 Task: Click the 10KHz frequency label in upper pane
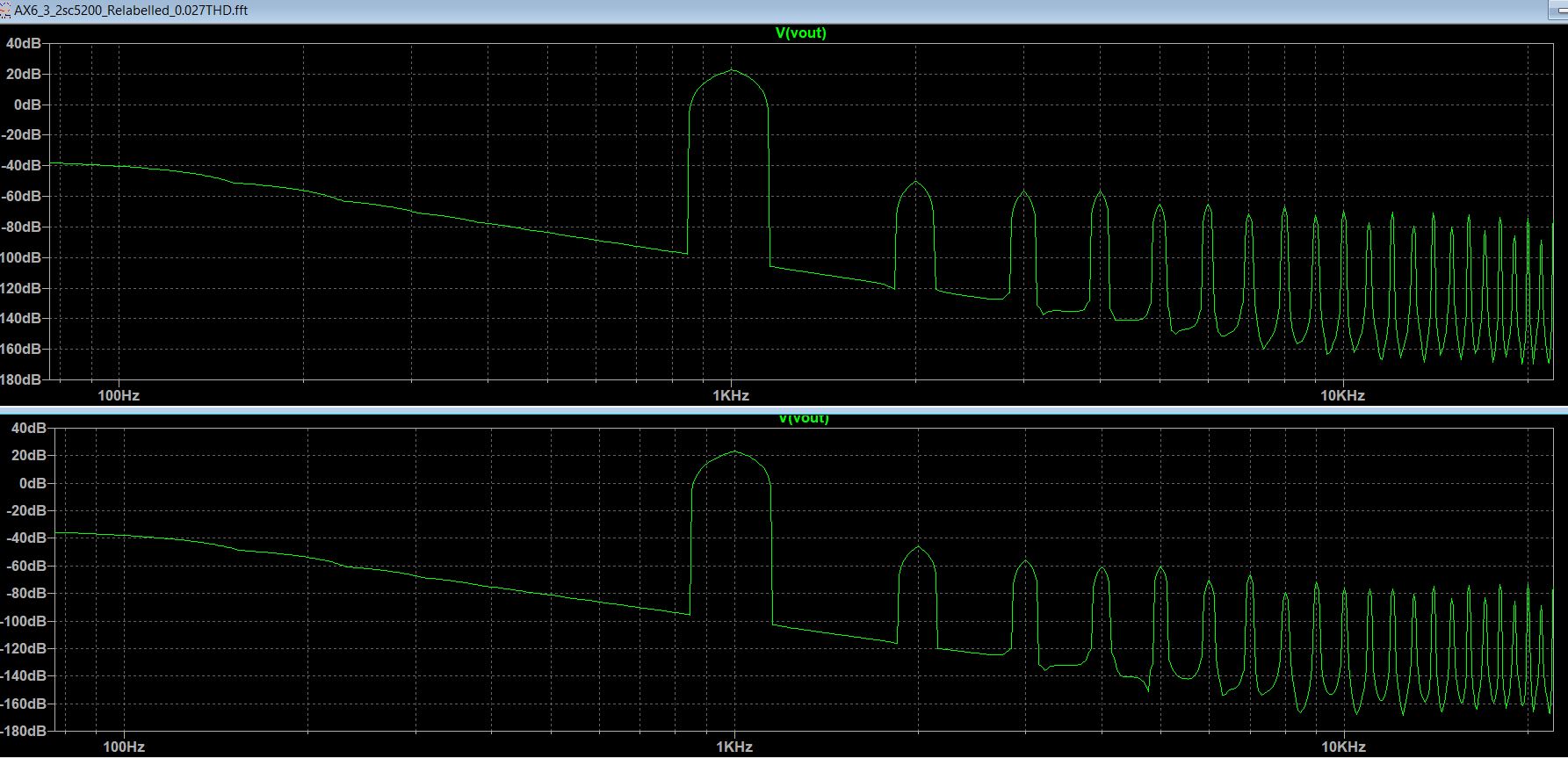[x=1342, y=395]
